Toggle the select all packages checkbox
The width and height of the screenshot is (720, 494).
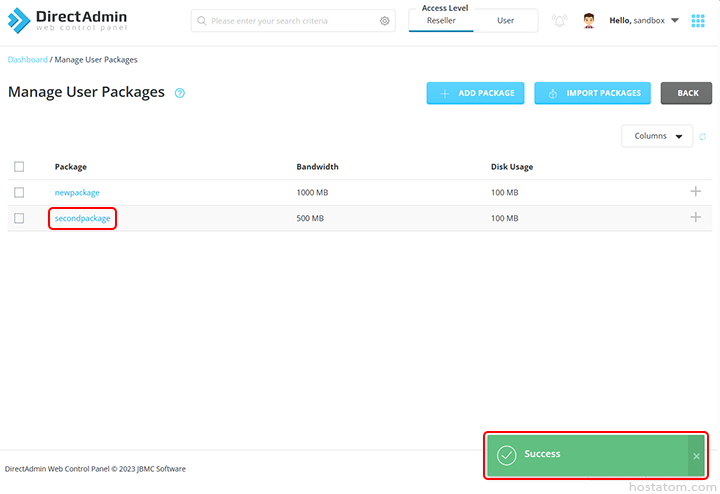coord(19,166)
